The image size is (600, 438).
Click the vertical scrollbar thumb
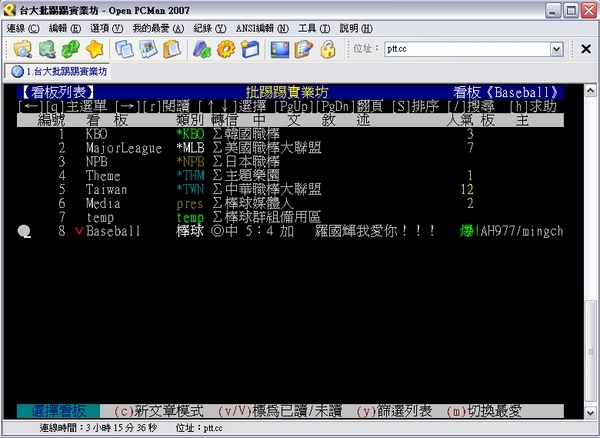coord(590,352)
